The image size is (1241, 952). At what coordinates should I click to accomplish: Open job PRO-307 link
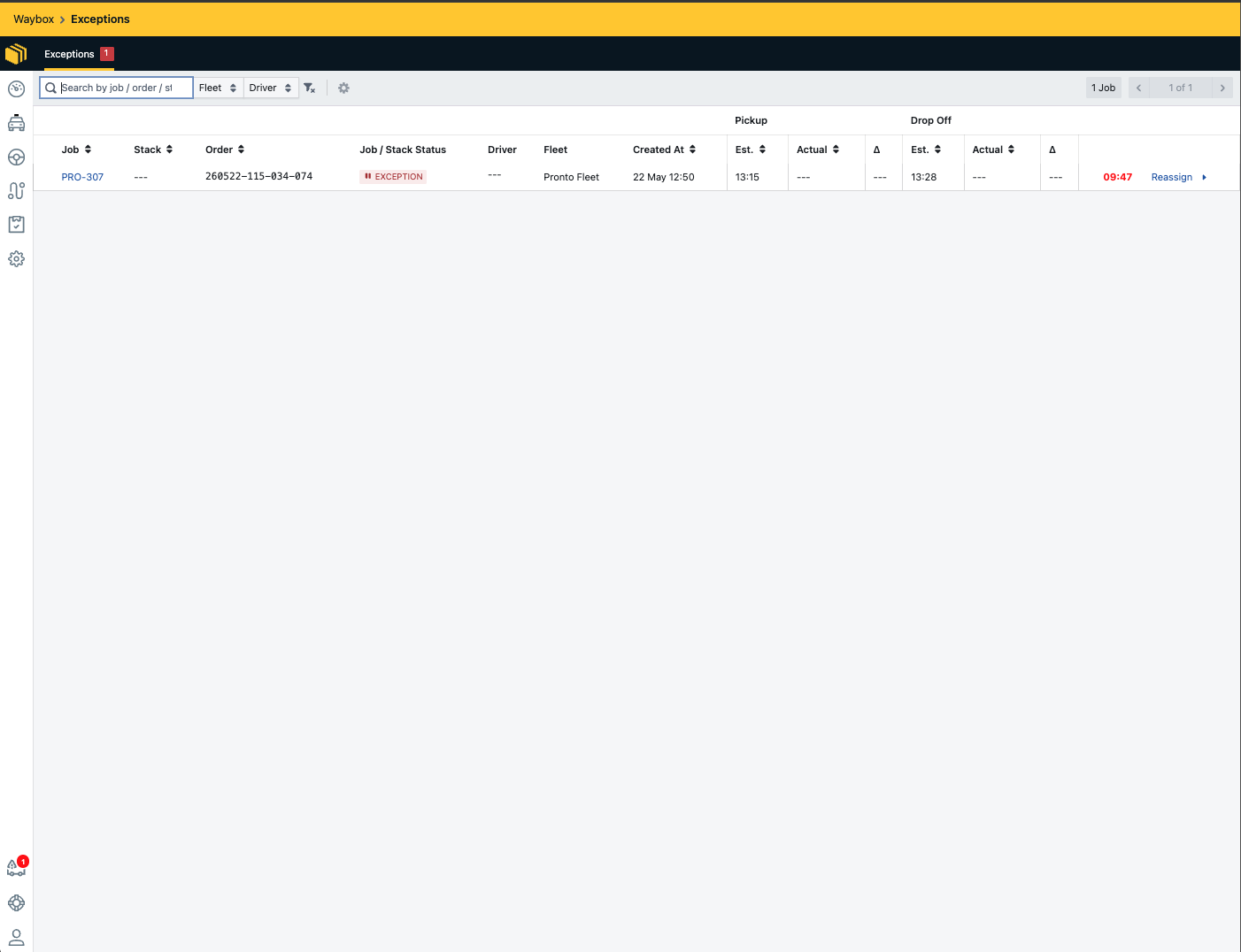click(82, 177)
